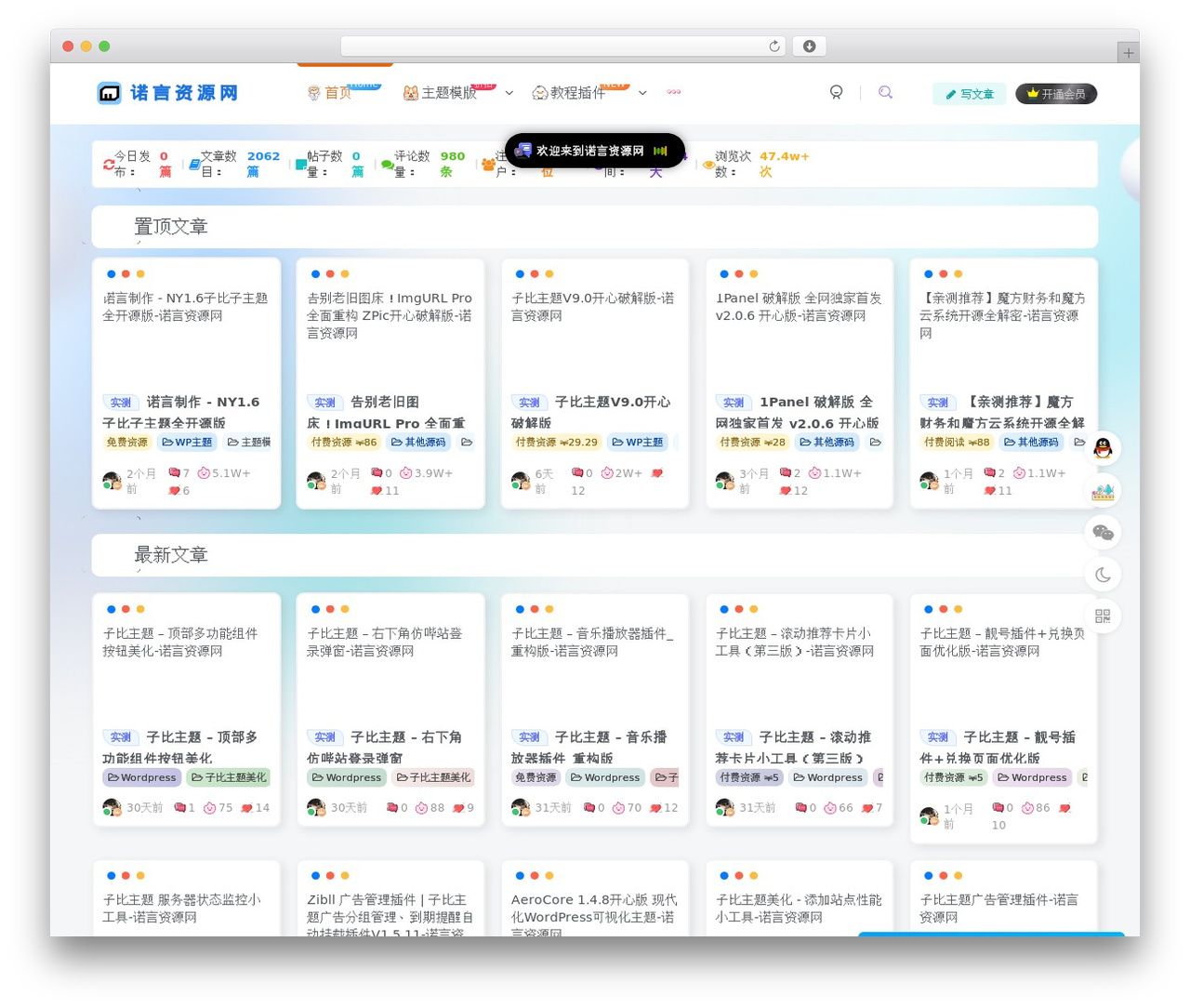1190x1008 pixels.
Task: Open the pink three-dots more menu icon
Action: pos(674,92)
